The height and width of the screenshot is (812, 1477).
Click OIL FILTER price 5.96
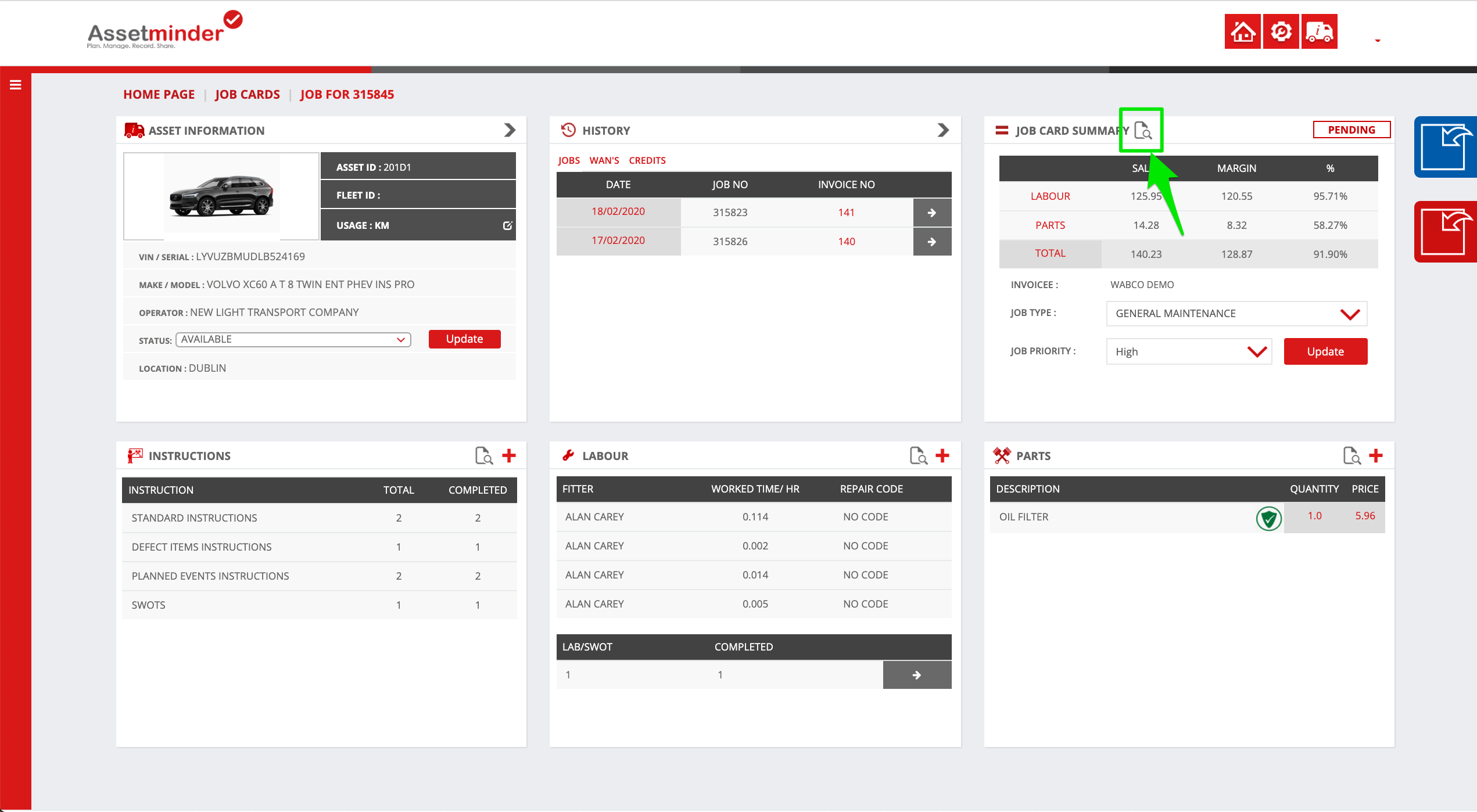tap(1365, 516)
